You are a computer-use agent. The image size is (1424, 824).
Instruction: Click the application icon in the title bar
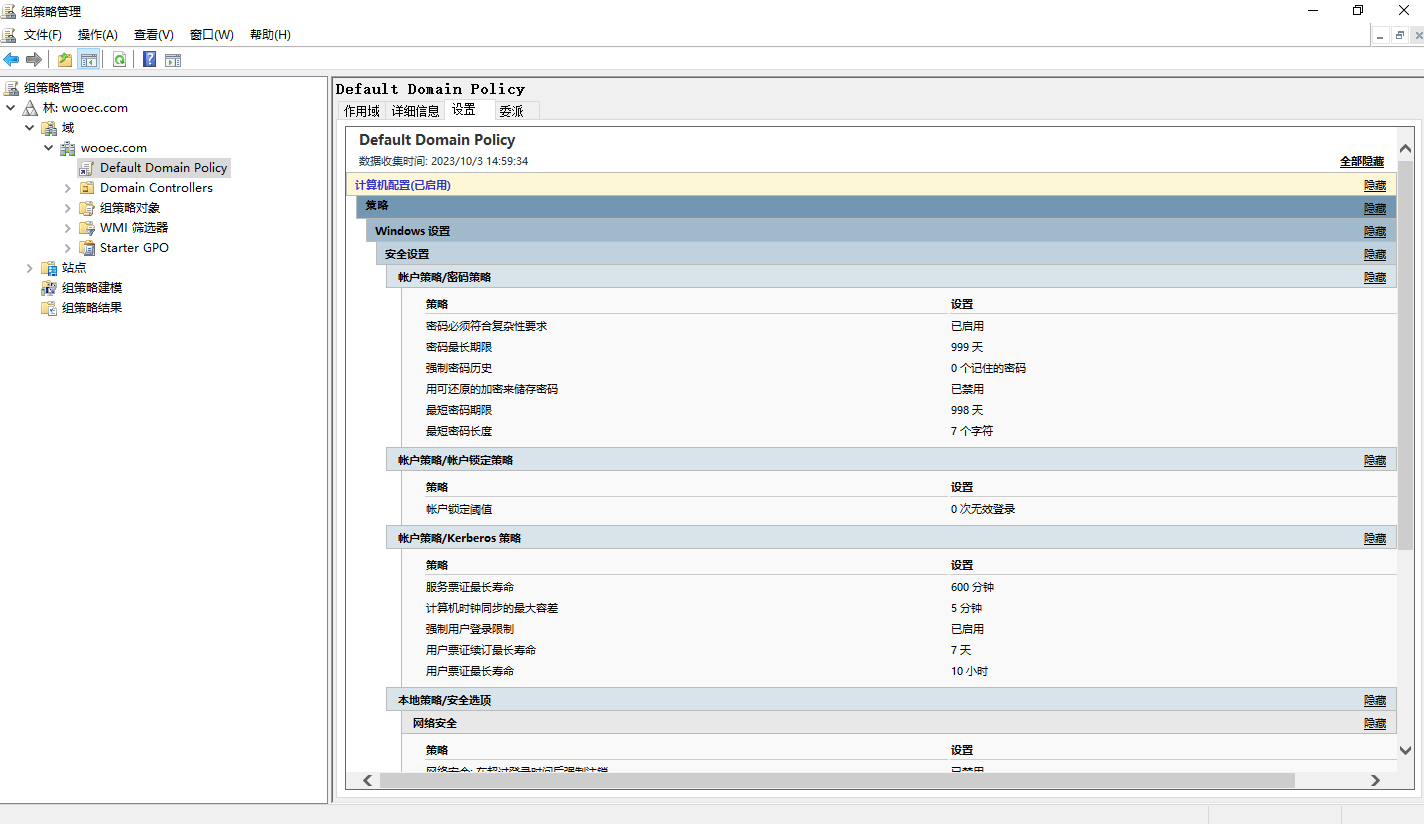point(10,11)
